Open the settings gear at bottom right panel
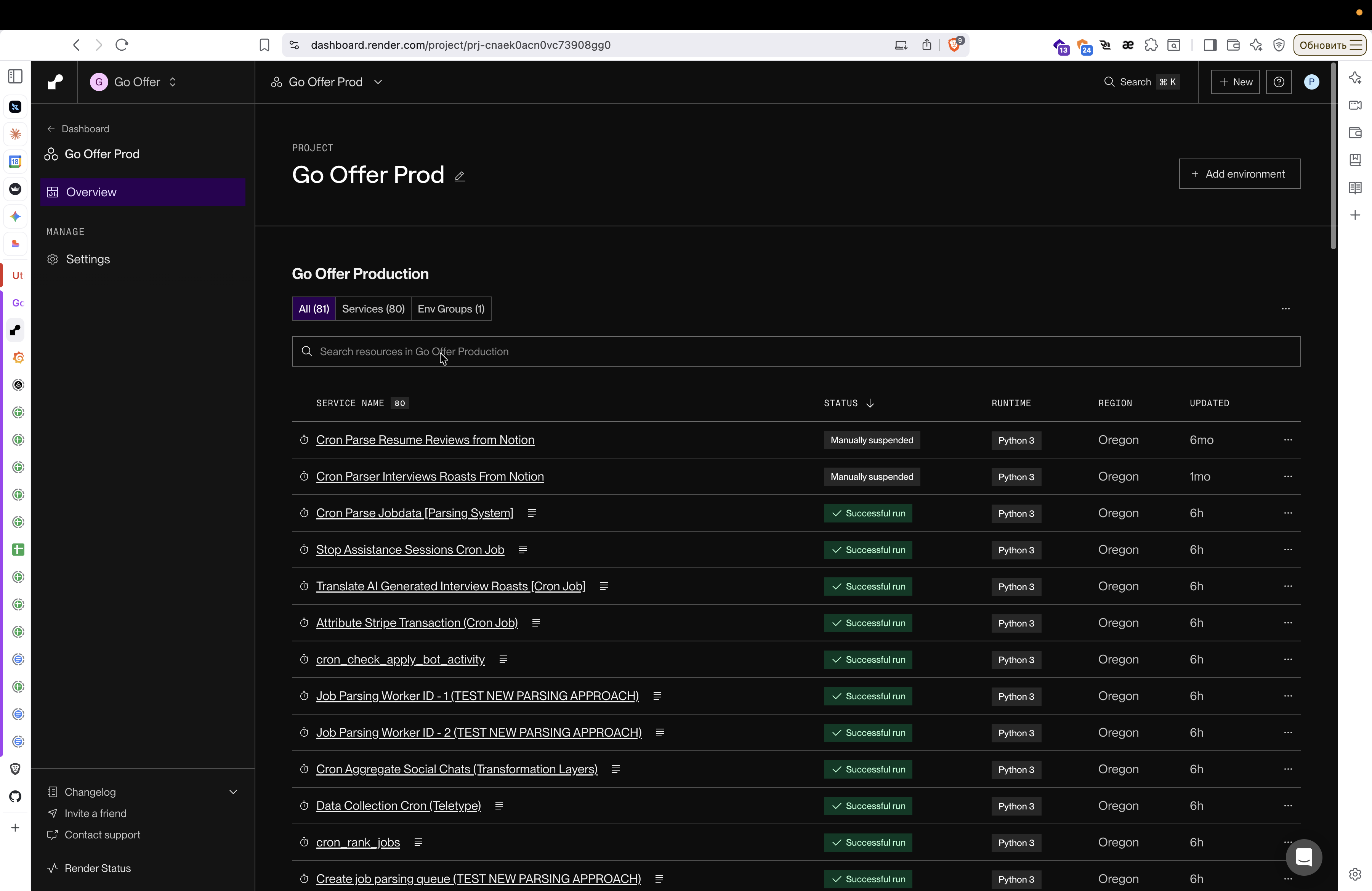Image resolution: width=1372 pixels, height=891 pixels. coord(1355,874)
